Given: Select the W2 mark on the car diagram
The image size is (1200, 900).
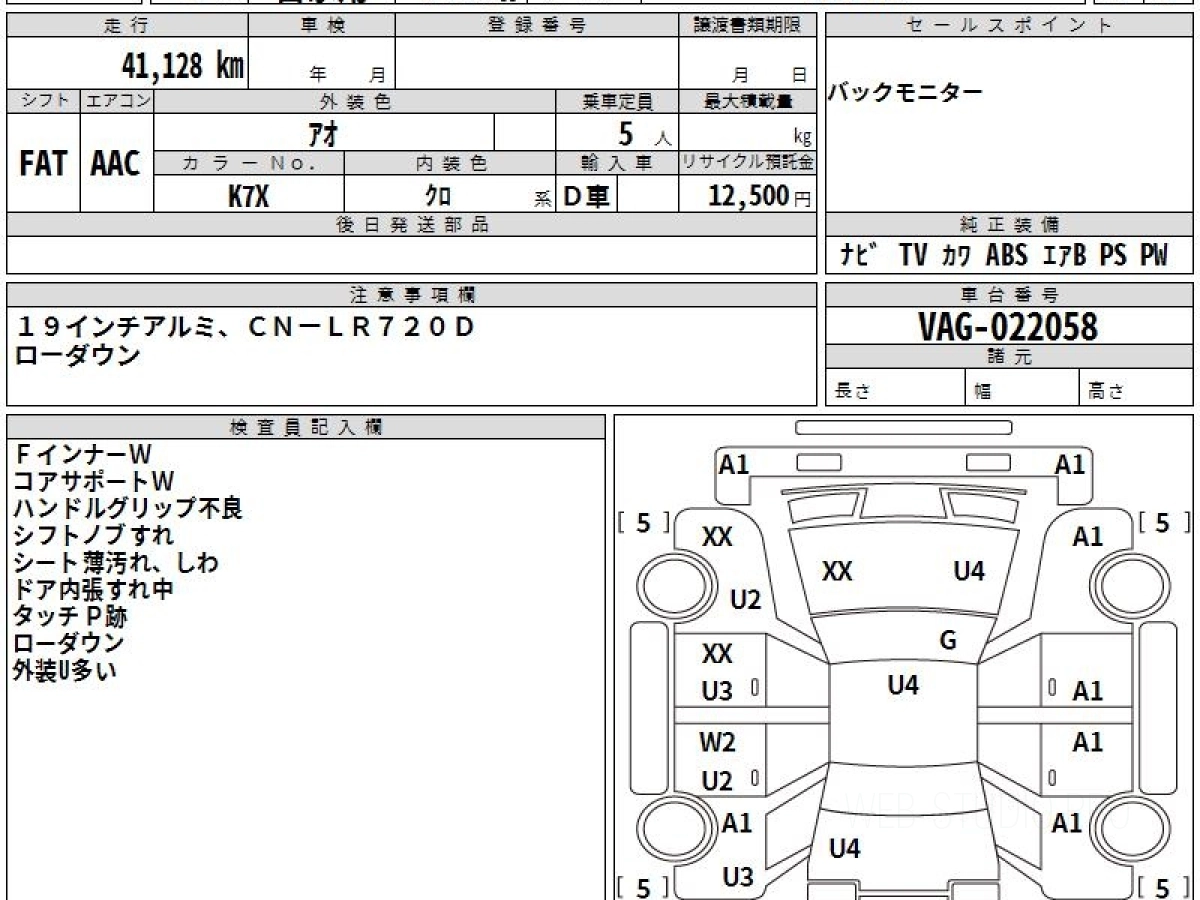Looking at the screenshot, I should pyautogui.click(x=717, y=742).
